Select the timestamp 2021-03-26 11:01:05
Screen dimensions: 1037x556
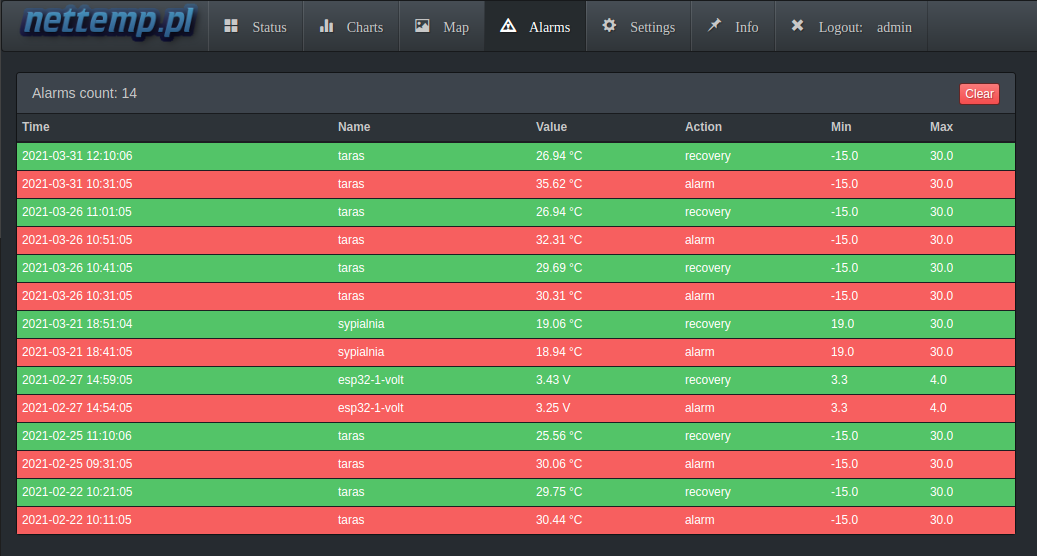(77, 212)
